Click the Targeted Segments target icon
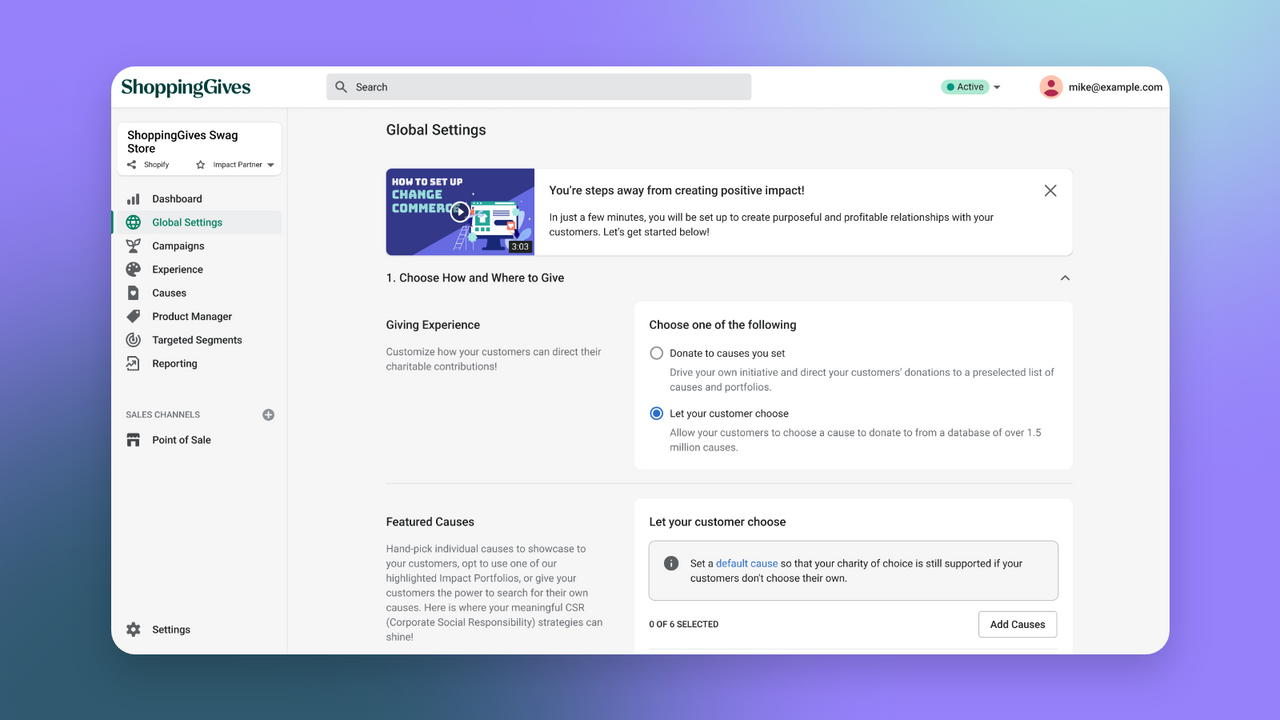 133,340
